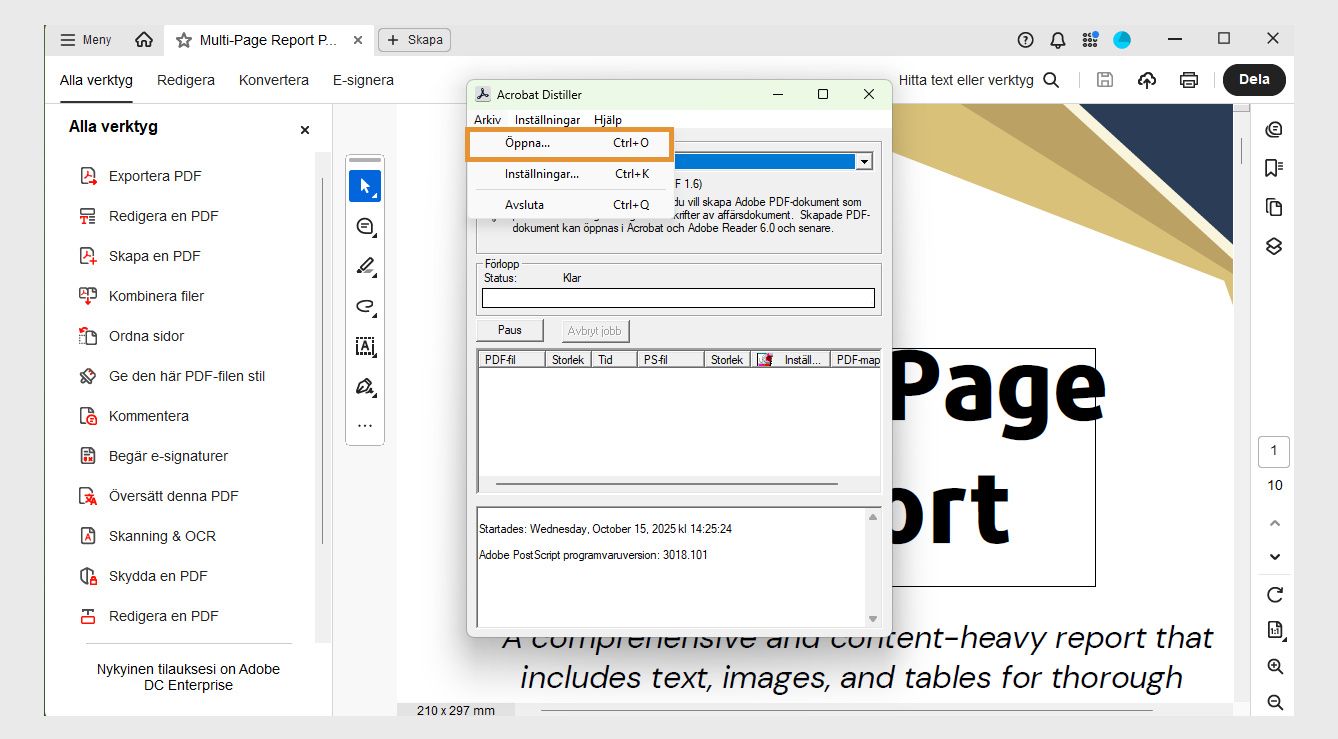Click the Hitta text eller verktyg search
Screen dimensions: 1338x739
pos(979,80)
